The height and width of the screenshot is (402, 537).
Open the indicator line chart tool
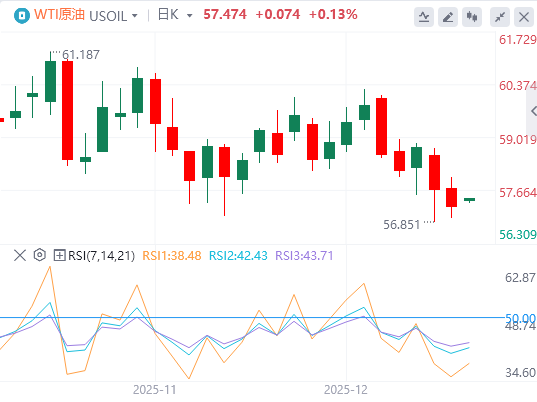424,17
